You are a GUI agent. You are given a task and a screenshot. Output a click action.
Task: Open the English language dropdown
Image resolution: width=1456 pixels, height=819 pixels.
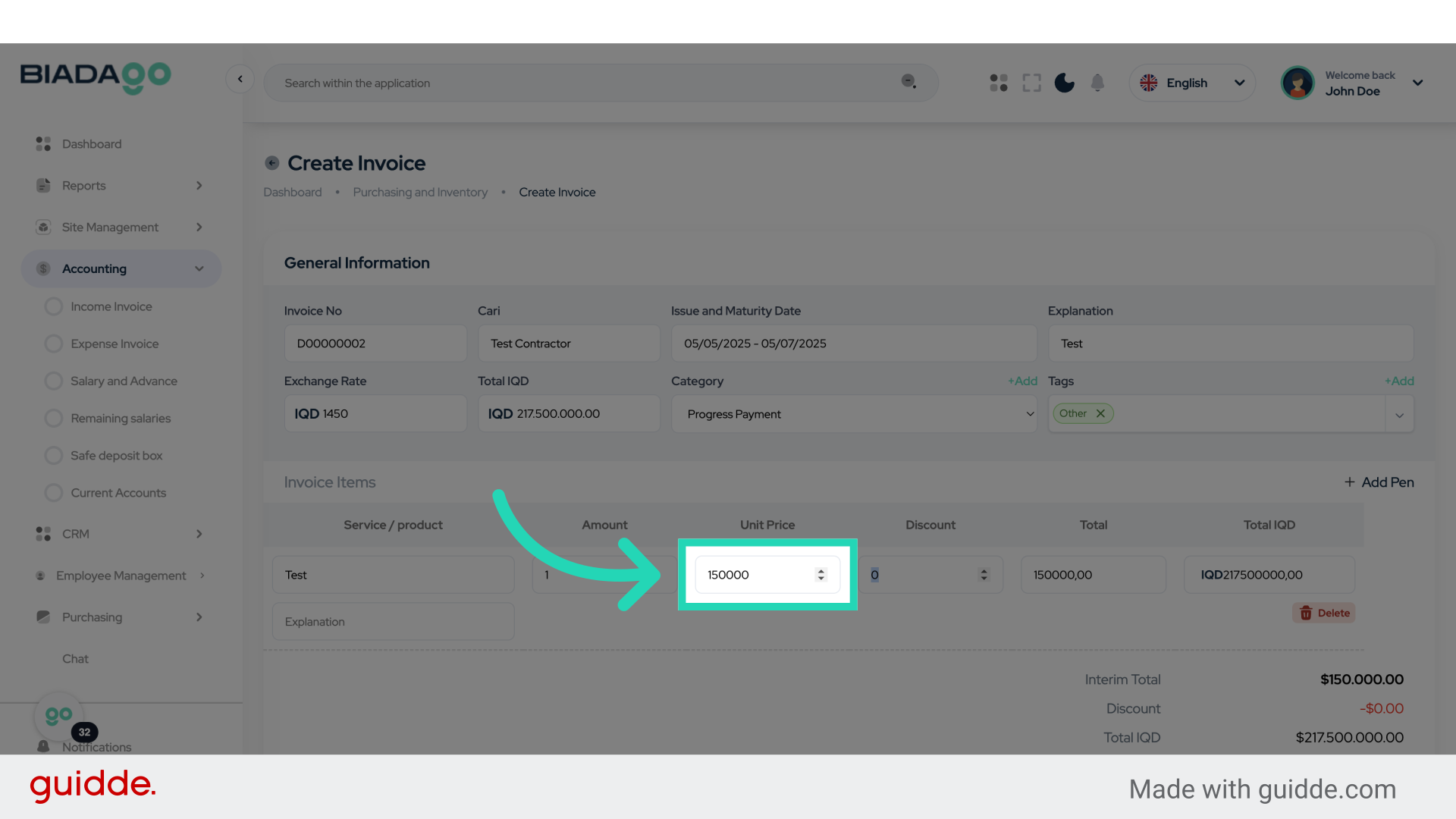1192,83
